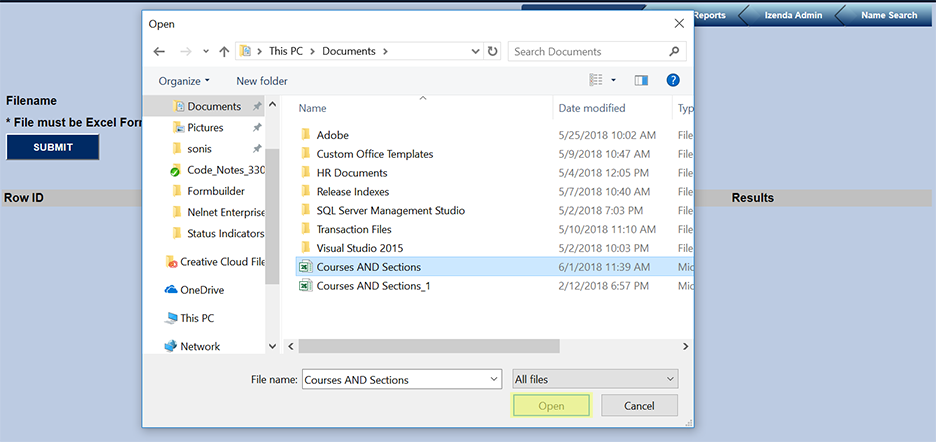Viewport: 936px width, 442px height.
Task: Select Creative Cloud Files in sidebar
Action: [x=221, y=262]
